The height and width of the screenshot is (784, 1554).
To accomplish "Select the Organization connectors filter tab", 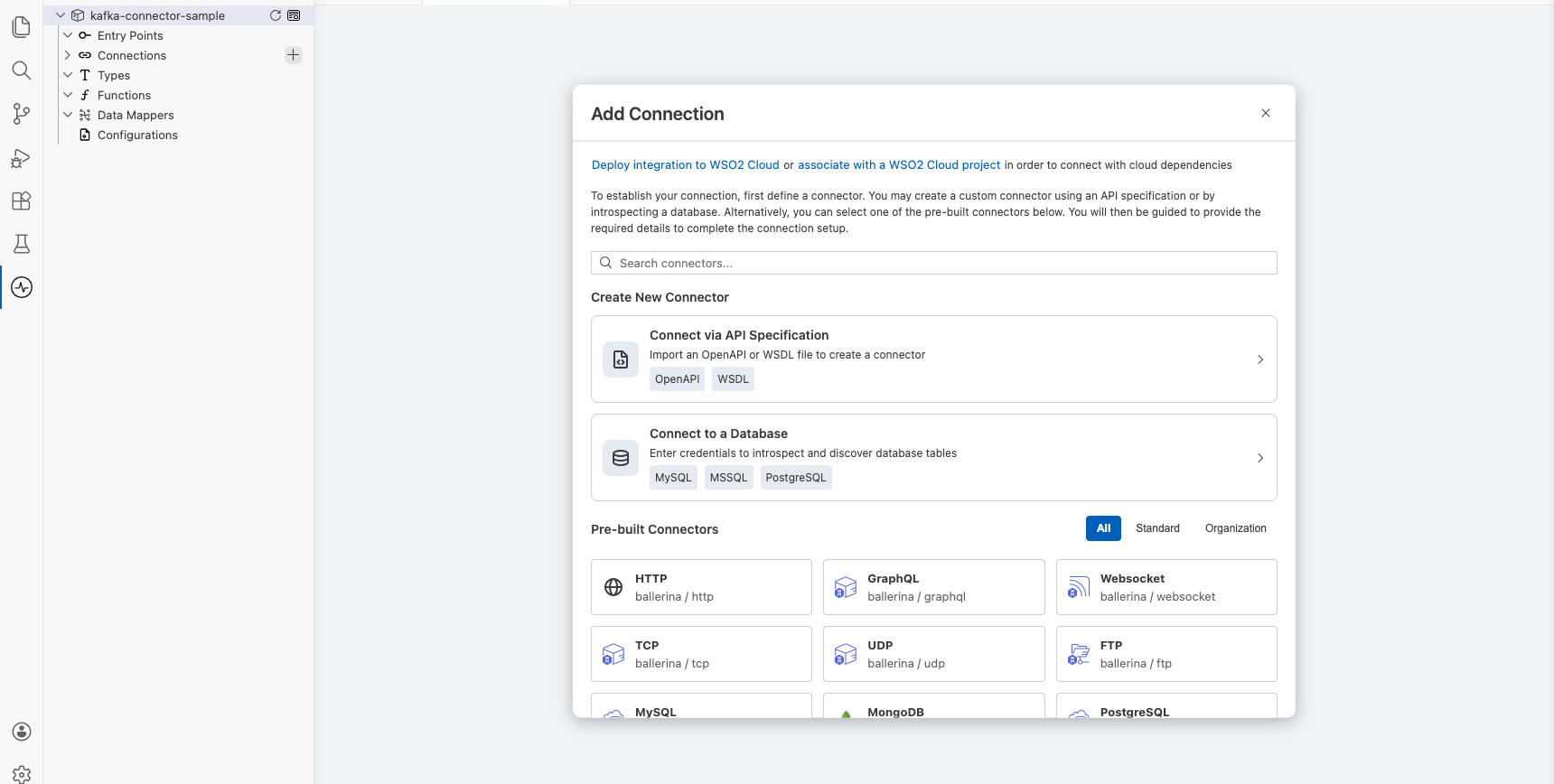I will [x=1235, y=528].
